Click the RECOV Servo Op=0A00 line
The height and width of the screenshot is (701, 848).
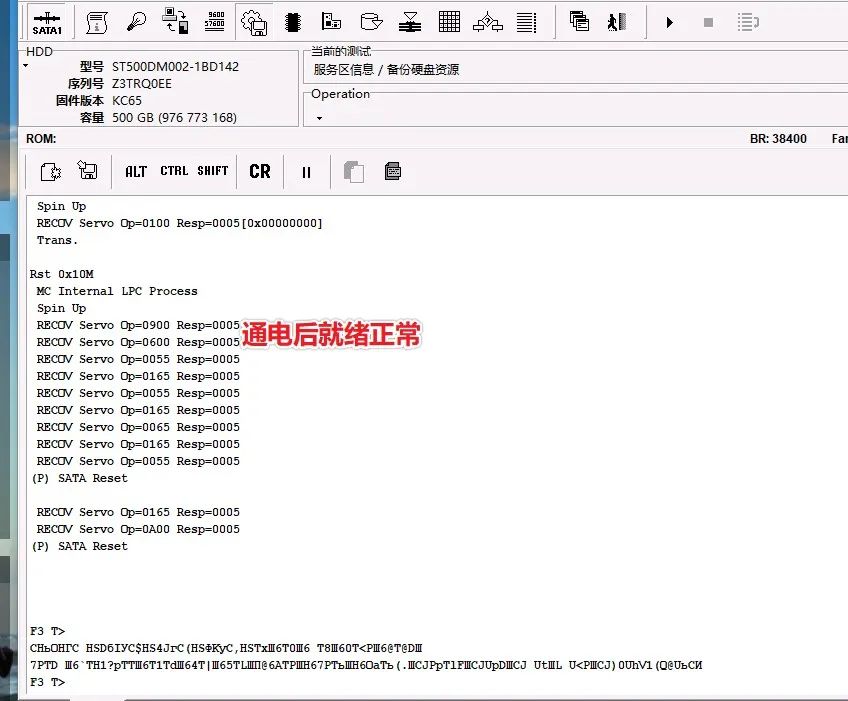(138, 529)
